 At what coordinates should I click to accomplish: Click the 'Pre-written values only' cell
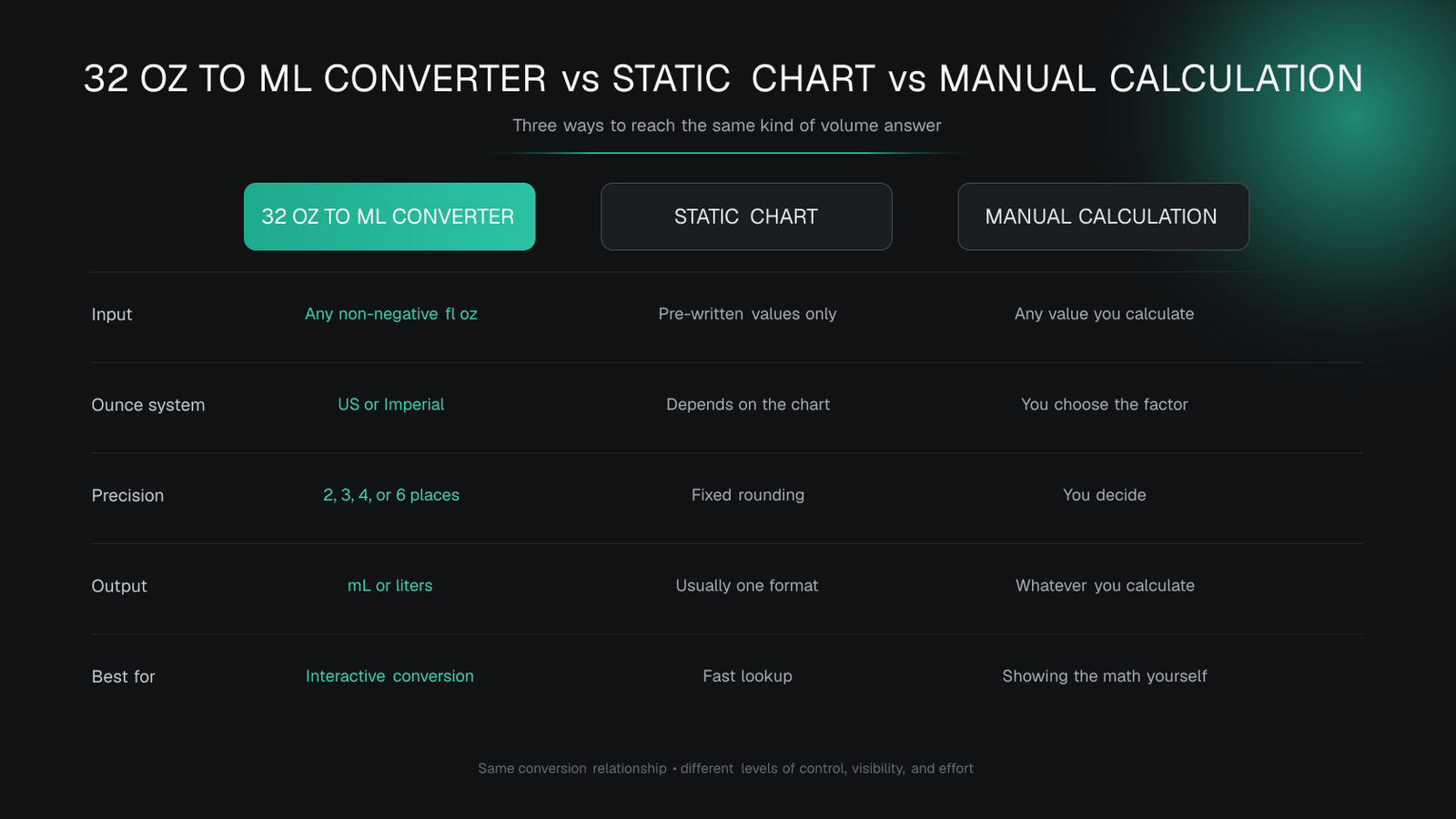tap(747, 314)
